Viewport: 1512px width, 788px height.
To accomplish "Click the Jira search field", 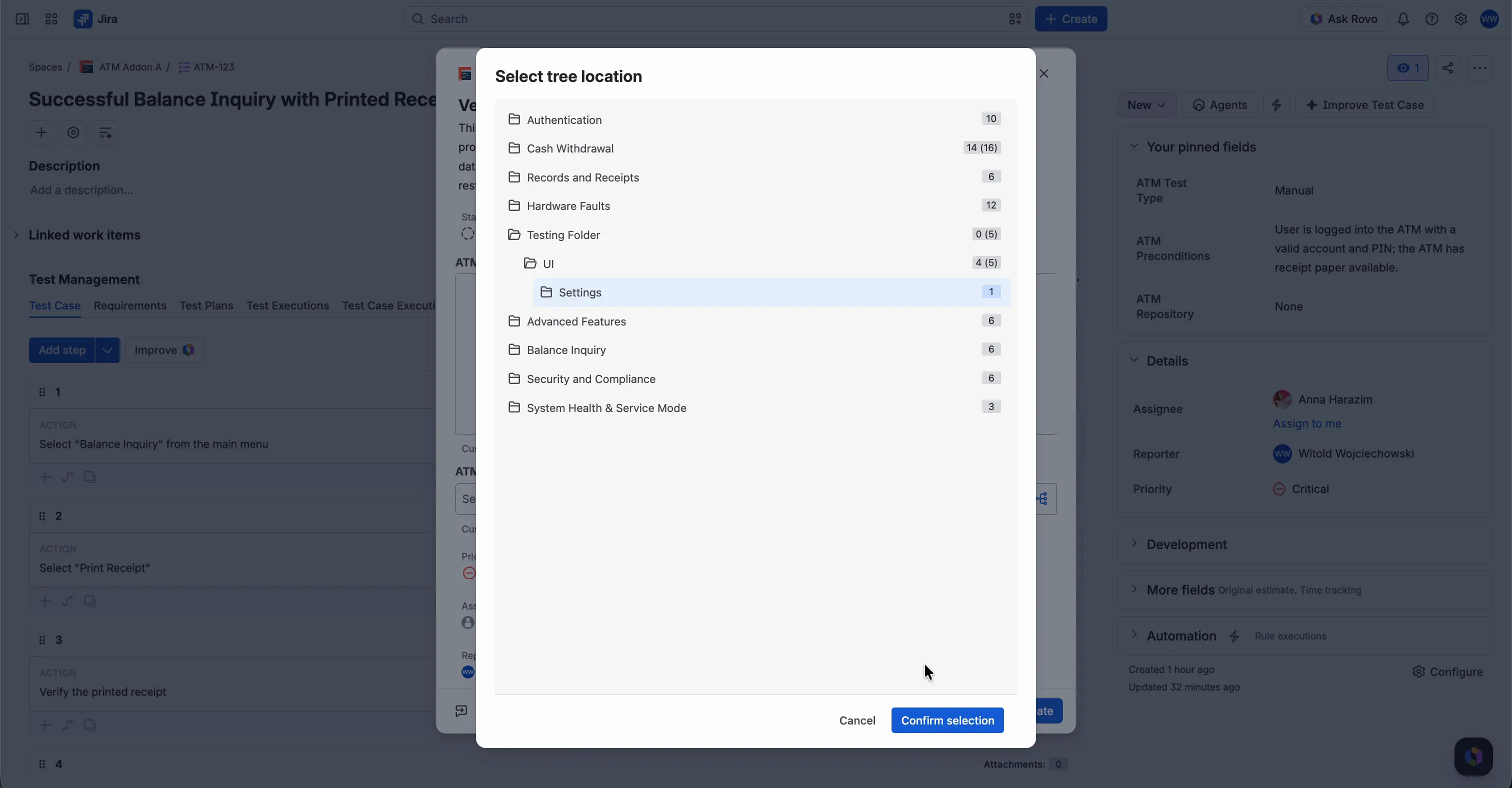I will [716, 19].
